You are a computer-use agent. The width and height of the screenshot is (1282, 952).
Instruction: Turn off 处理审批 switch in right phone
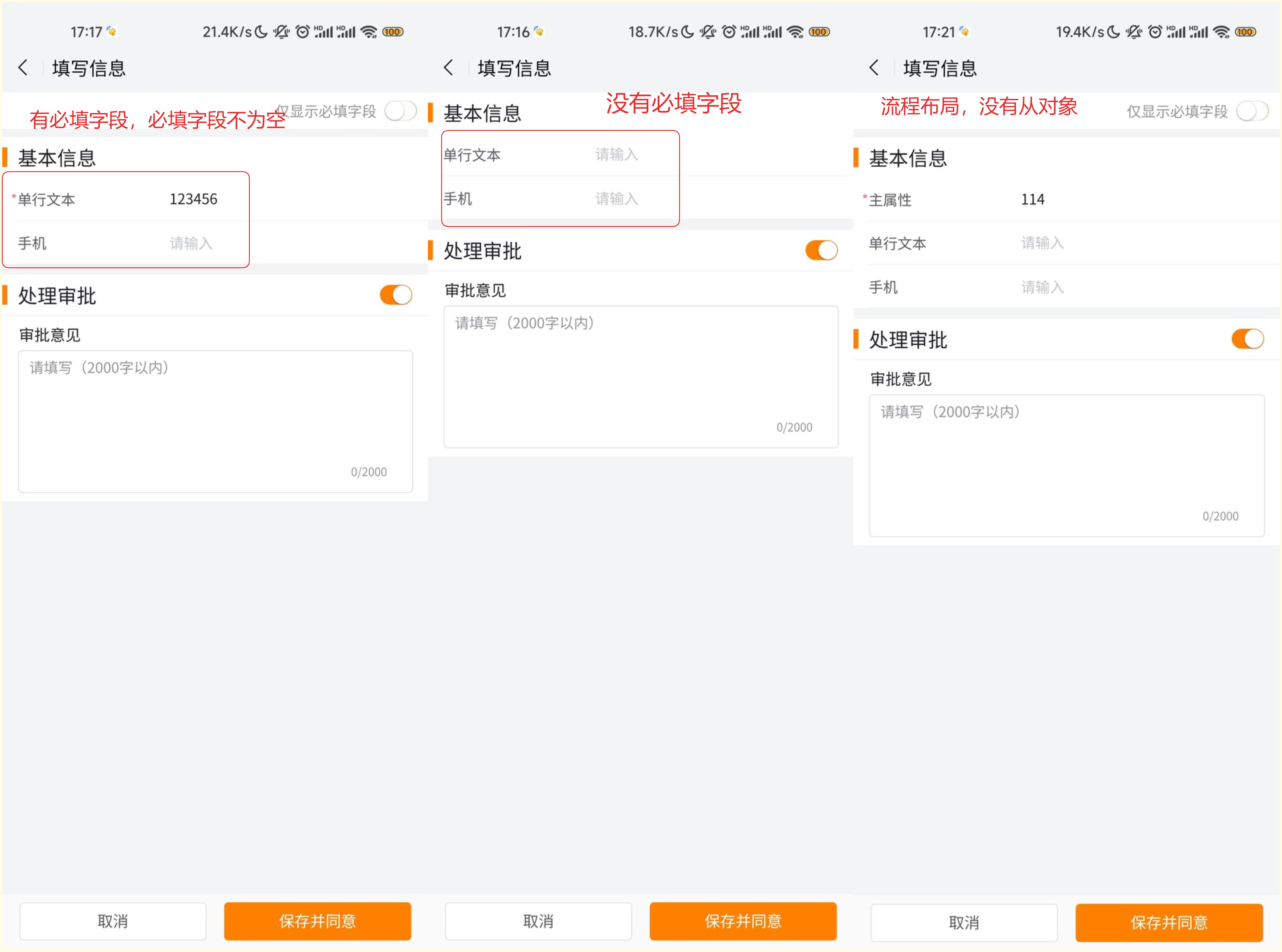(x=1247, y=339)
